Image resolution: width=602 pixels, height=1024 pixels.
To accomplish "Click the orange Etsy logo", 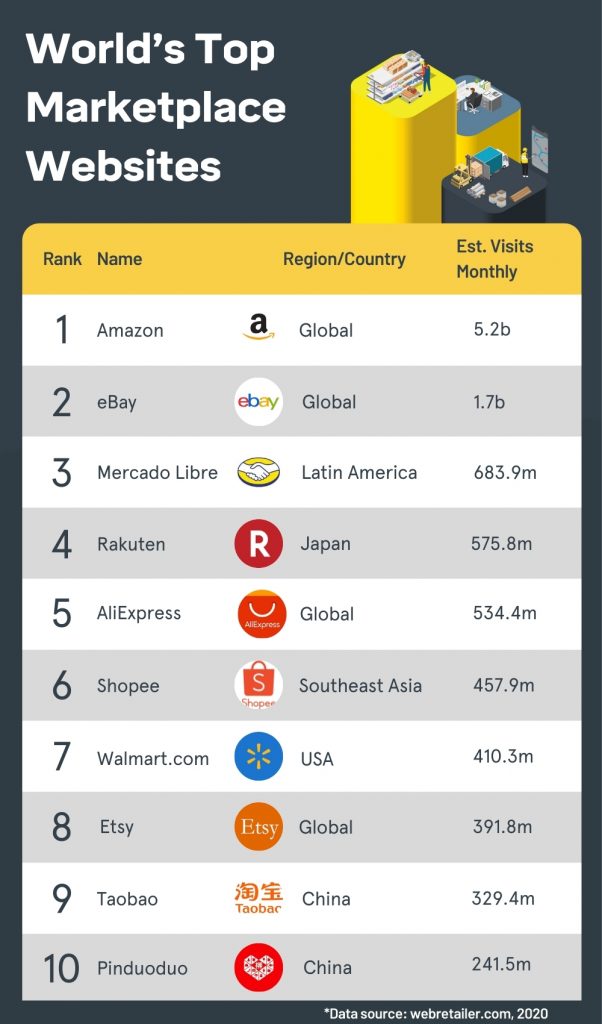I will pos(258,827).
